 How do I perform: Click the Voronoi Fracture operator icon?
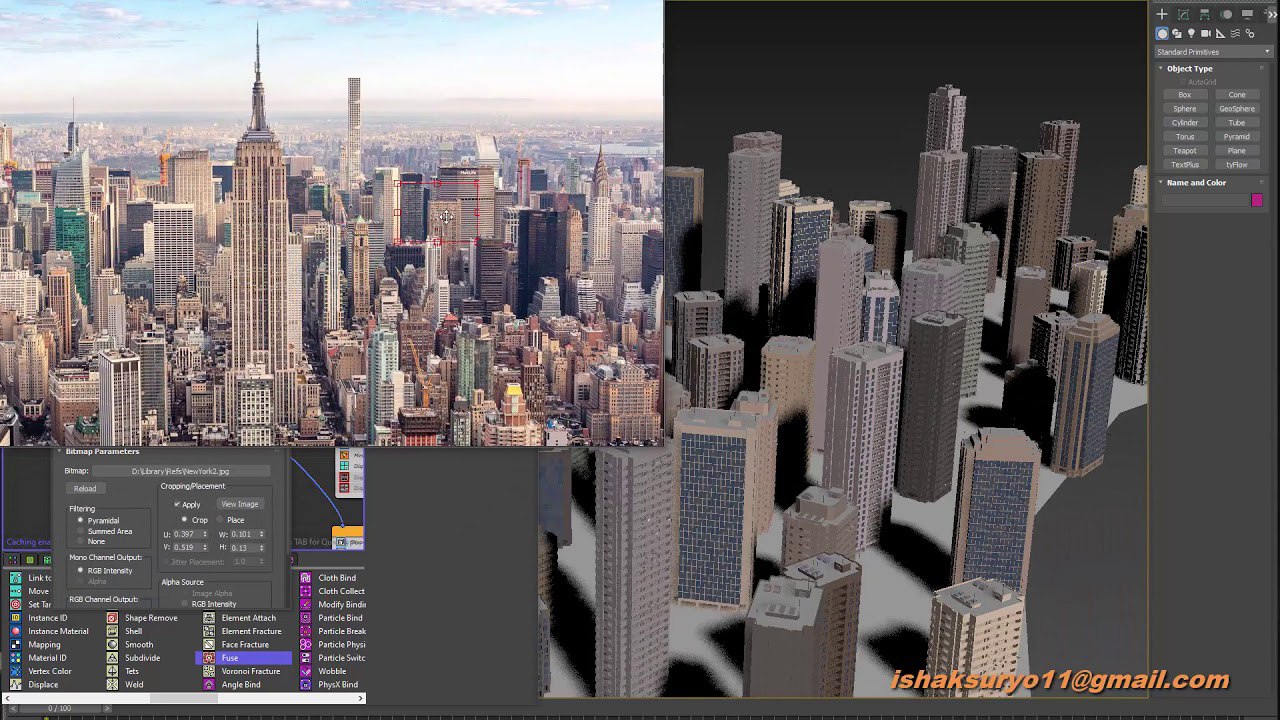[x=209, y=671]
